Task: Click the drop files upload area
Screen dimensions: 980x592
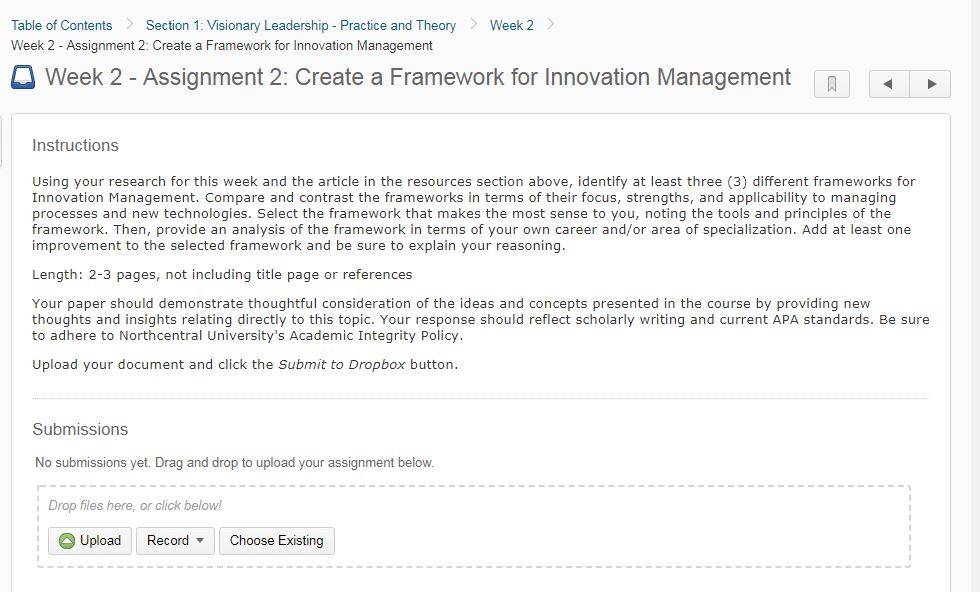Action: point(474,526)
